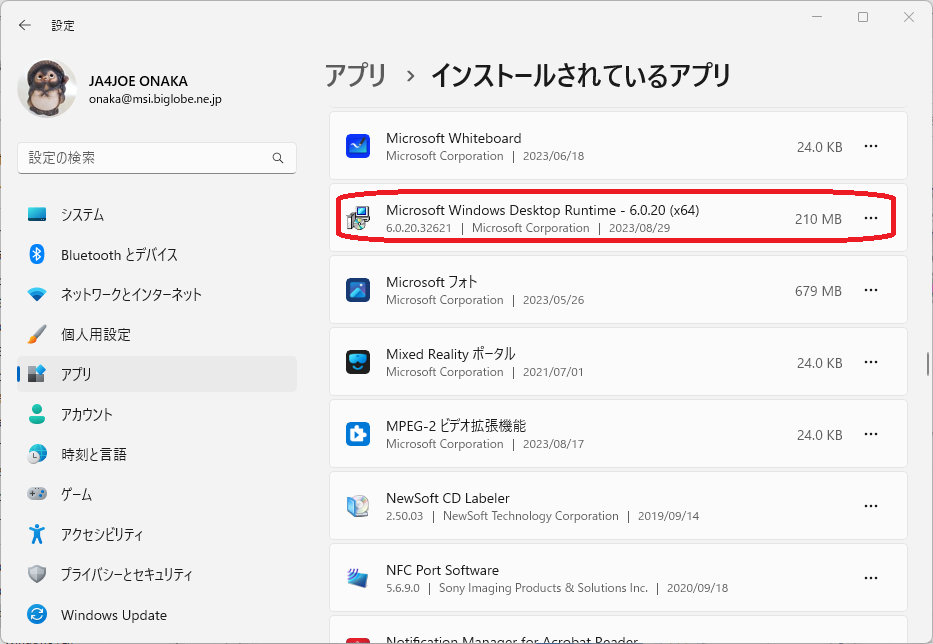Open ネットワークとインターネット settings
This screenshot has height=644, width=933.
coord(157,294)
